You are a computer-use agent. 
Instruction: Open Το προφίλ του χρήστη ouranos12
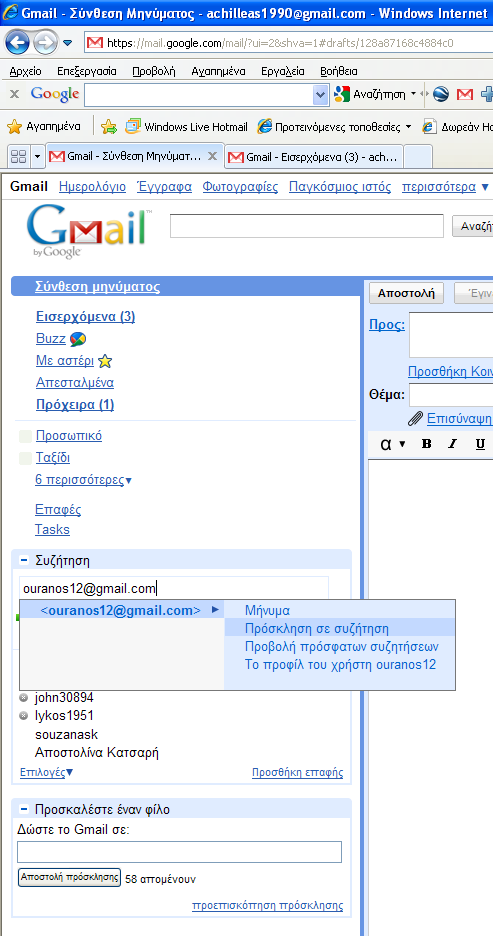tap(340, 664)
